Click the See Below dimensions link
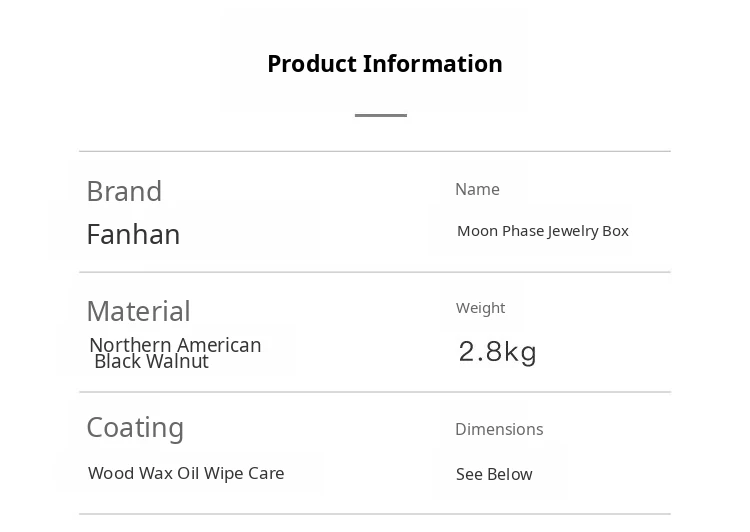Image resolution: width=750 pixels, height=532 pixels. click(494, 474)
